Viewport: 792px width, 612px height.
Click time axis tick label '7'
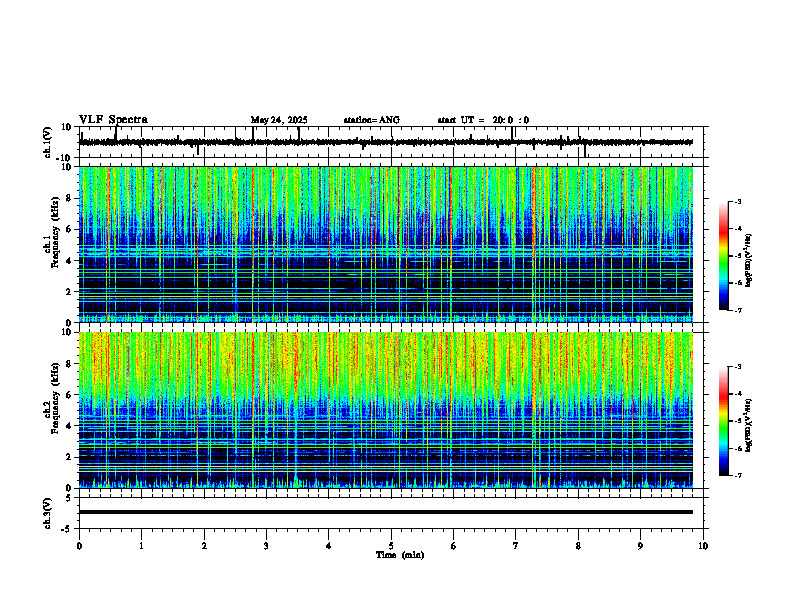click(516, 546)
